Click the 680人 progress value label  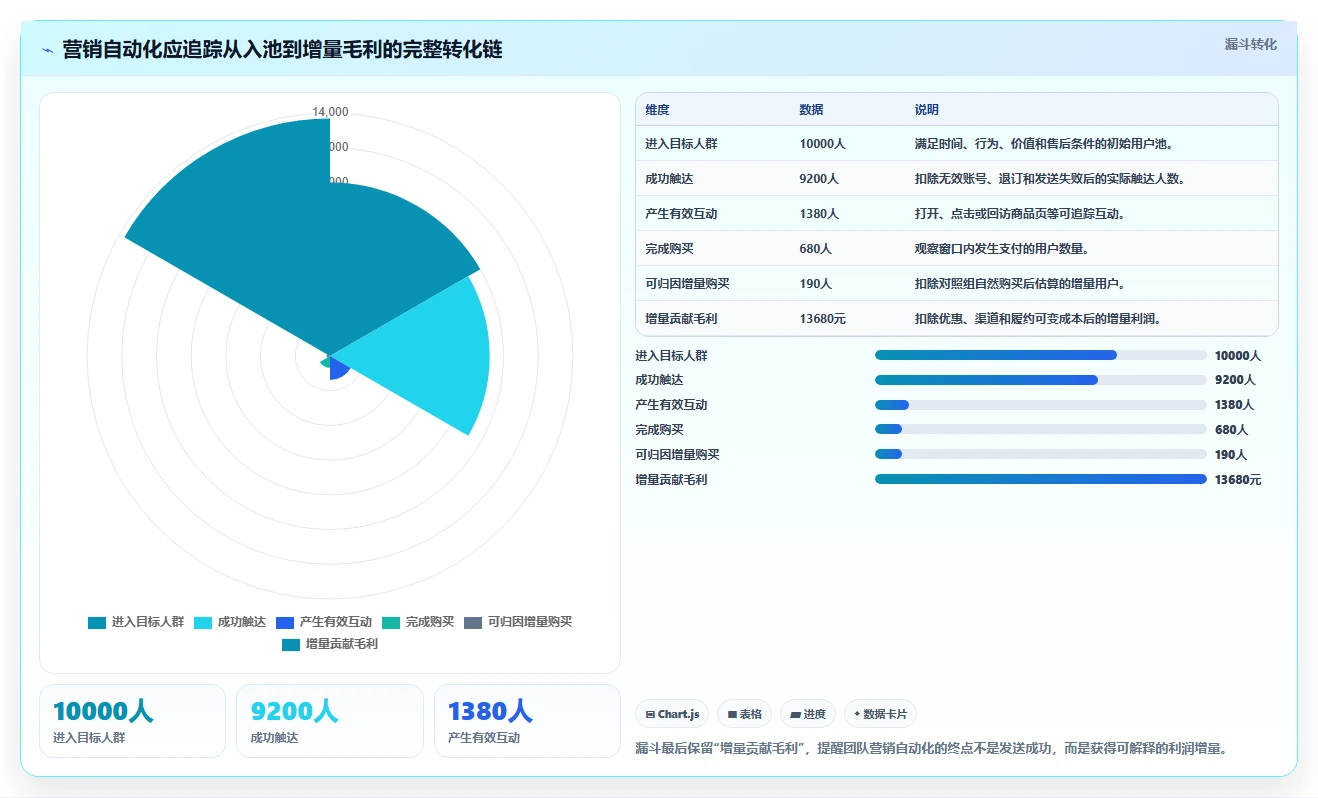1231,430
